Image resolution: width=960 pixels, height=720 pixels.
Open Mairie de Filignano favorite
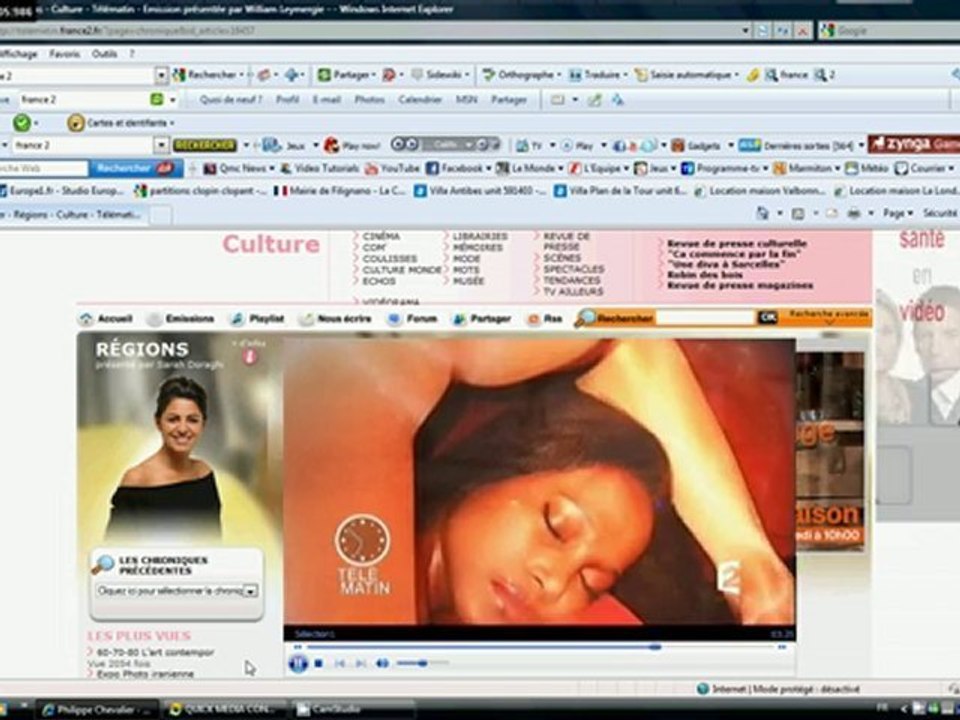(340, 191)
